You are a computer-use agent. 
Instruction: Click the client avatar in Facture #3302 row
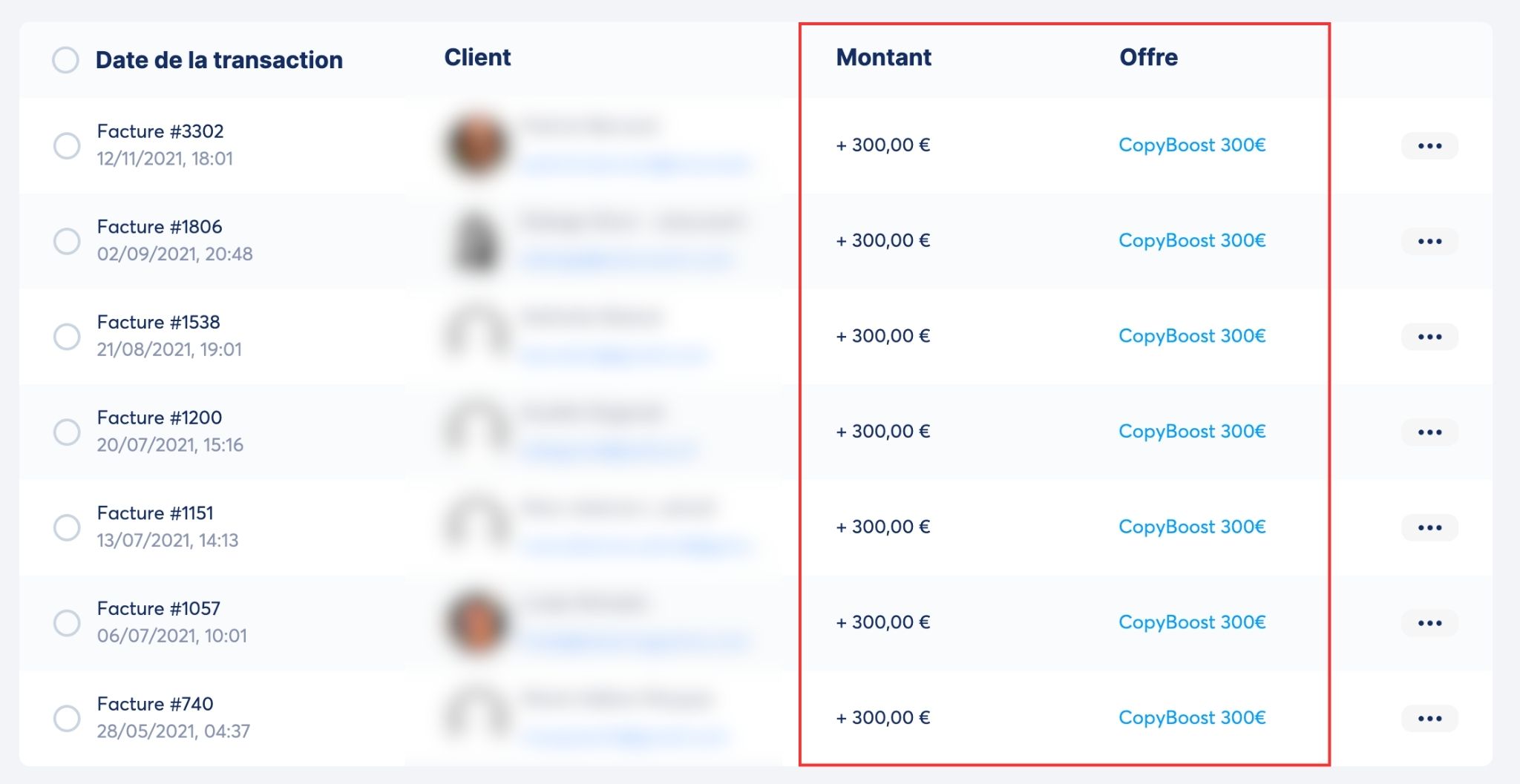pos(477,145)
